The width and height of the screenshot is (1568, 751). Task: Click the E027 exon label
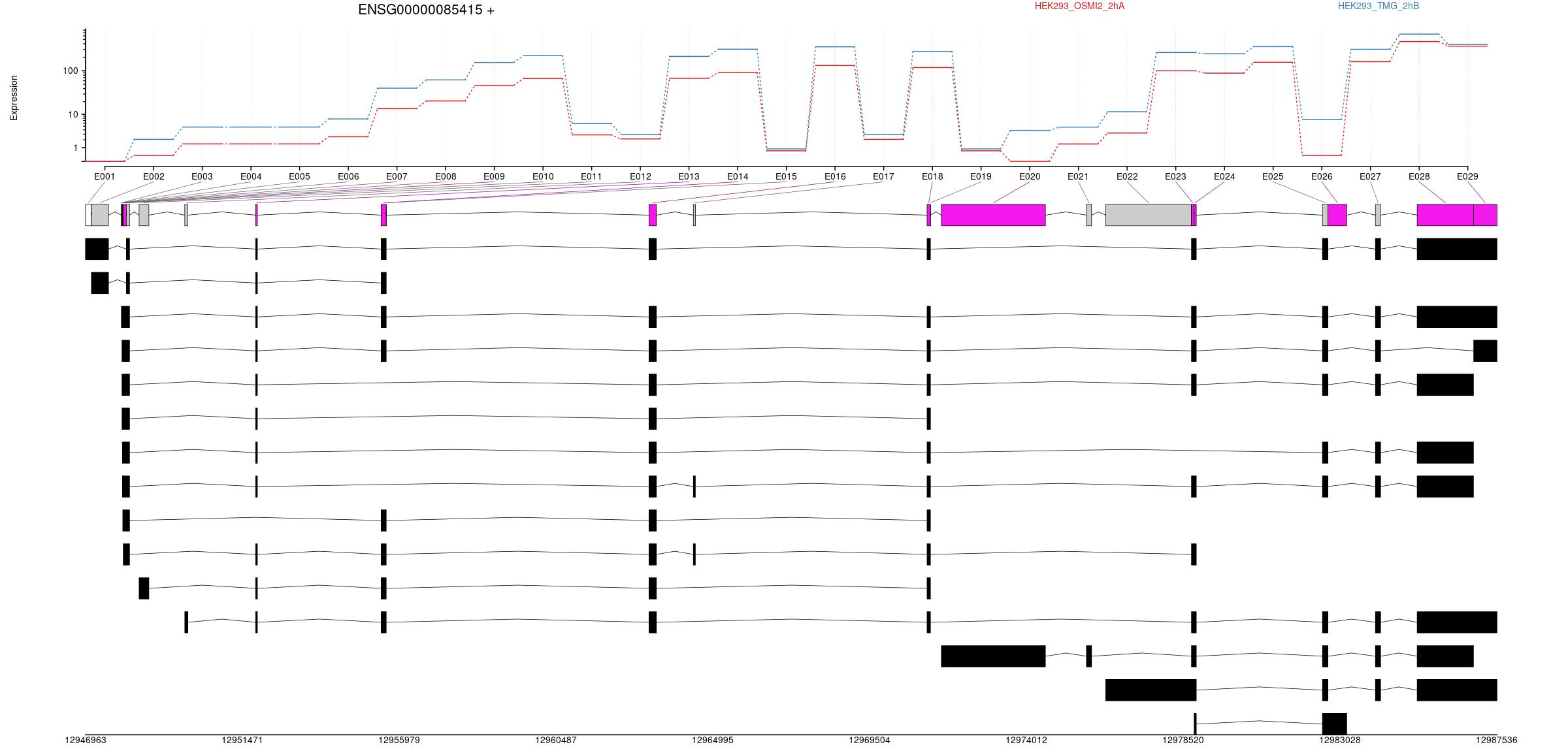pos(1370,176)
